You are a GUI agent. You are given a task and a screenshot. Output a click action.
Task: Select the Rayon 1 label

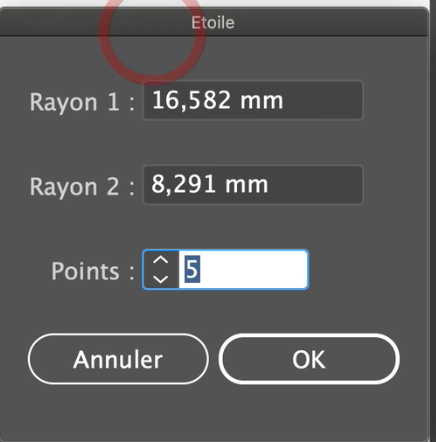click(82, 102)
